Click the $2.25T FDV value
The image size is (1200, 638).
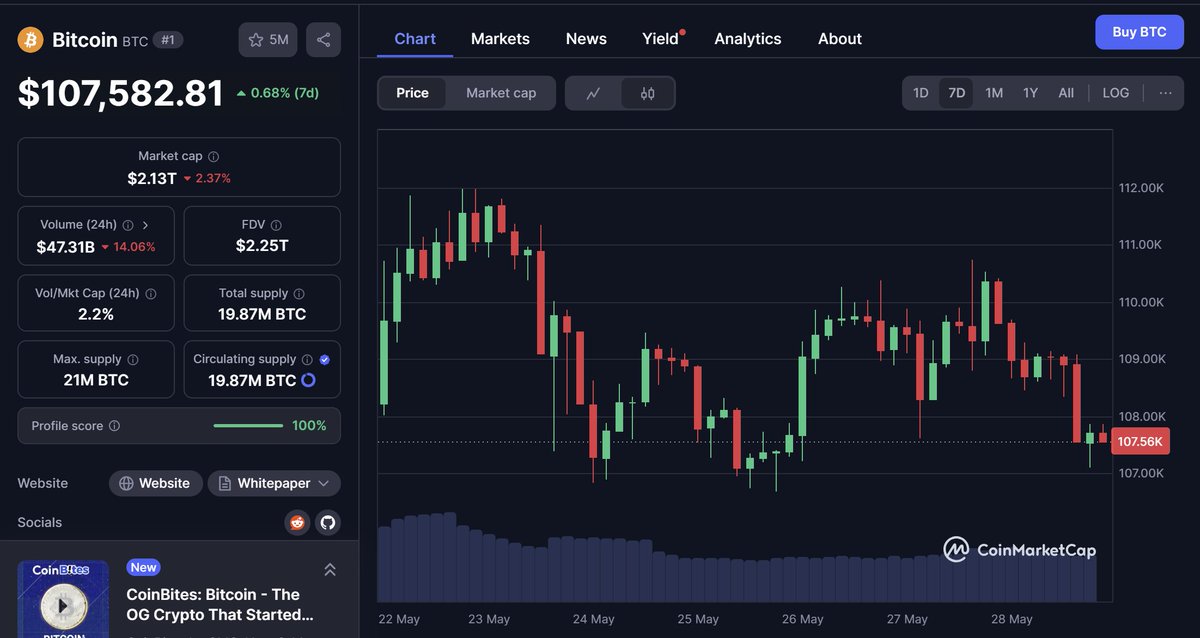coord(262,246)
